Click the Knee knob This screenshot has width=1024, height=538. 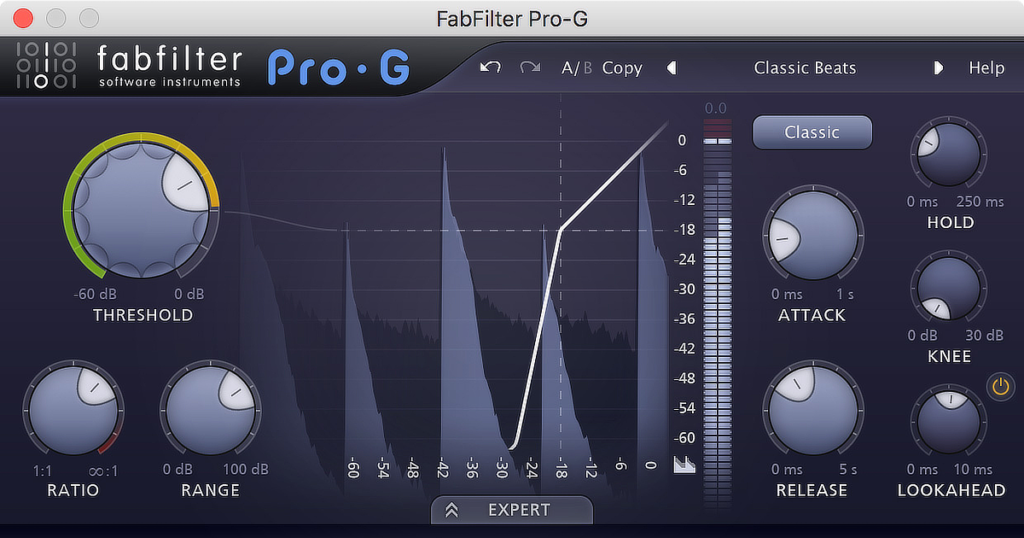click(x=948, y=288)
